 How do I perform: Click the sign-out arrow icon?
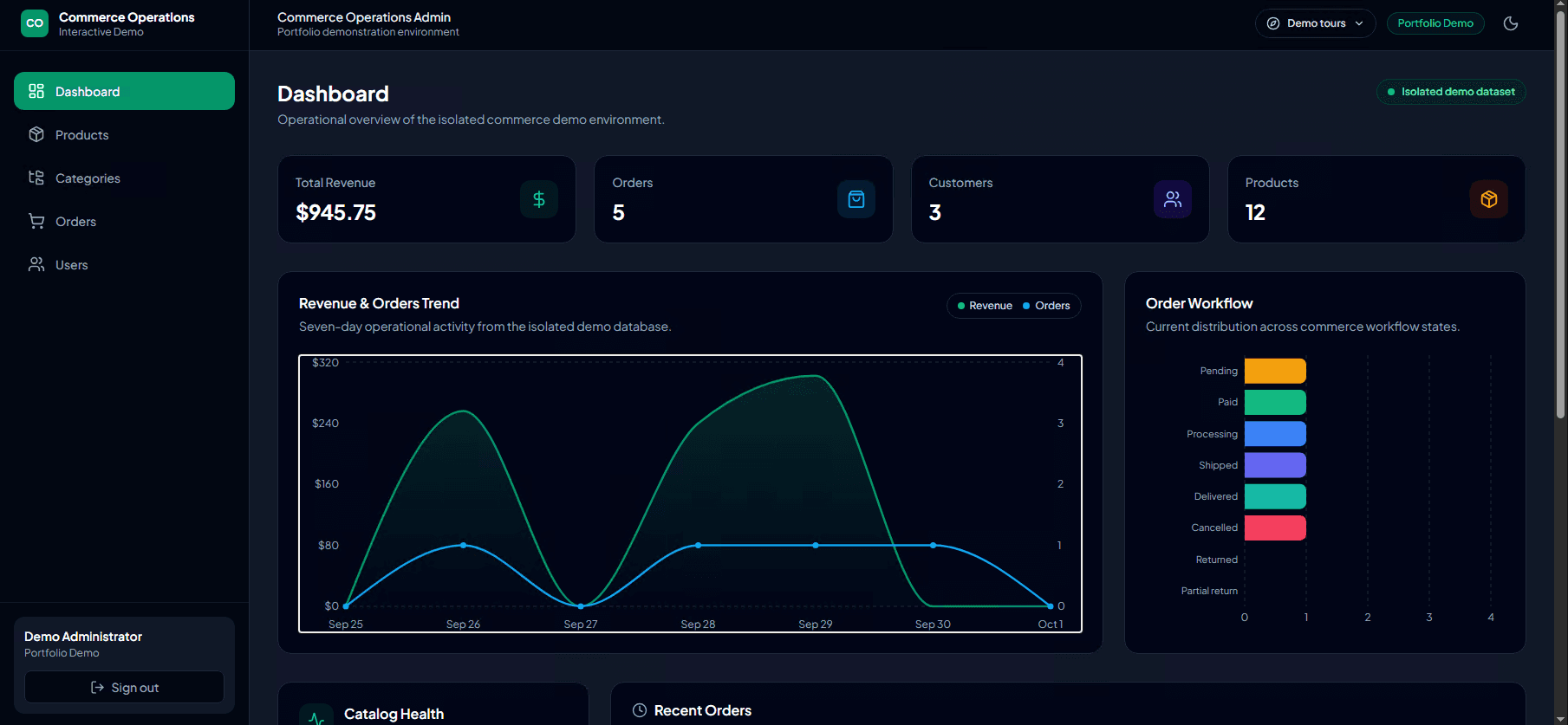click(97, 688)
